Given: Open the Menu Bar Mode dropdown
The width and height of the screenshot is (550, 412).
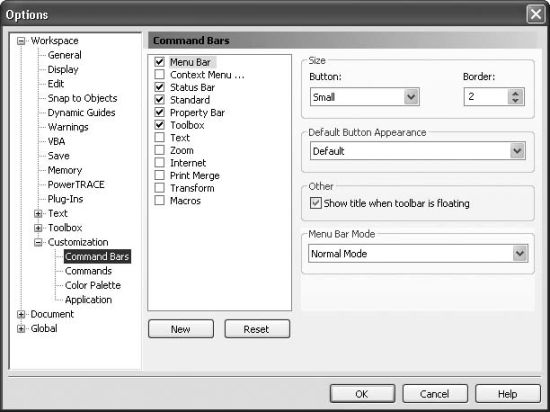Looking at the screenshot, I should (519, 254).
